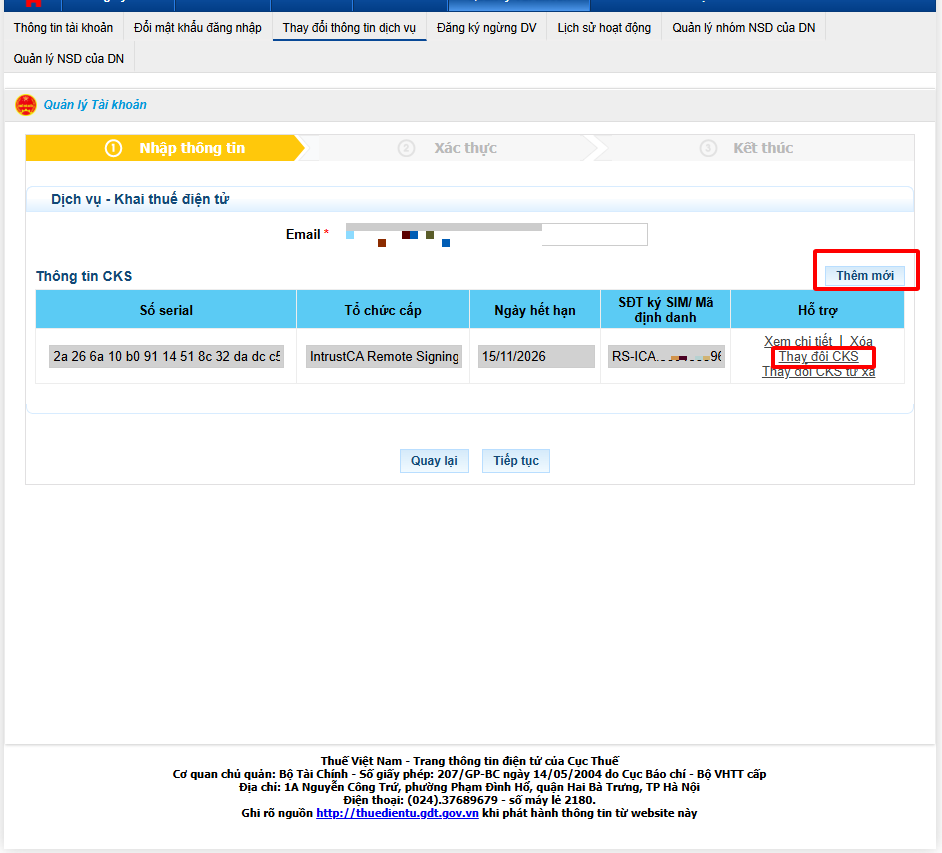Click the step 2 circle for Xác thực
942x853 pixels.
pyautogui.click(x=406, y=148)
